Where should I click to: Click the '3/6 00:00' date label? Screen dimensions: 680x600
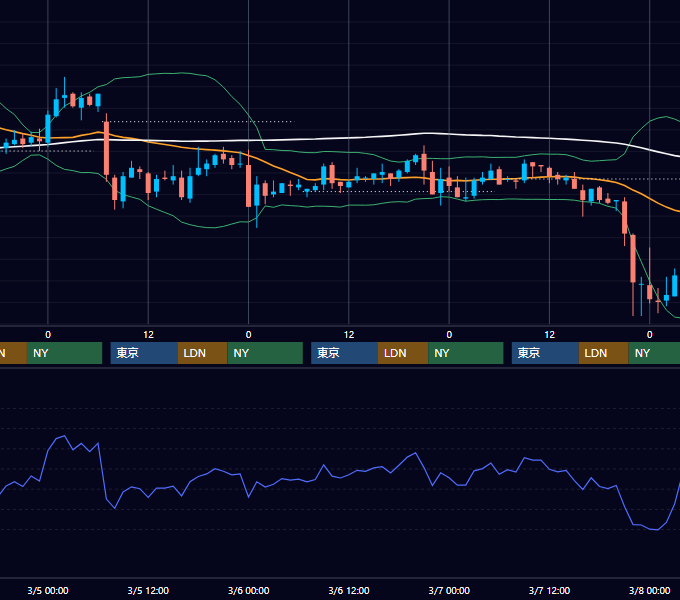tap(248, 590)
